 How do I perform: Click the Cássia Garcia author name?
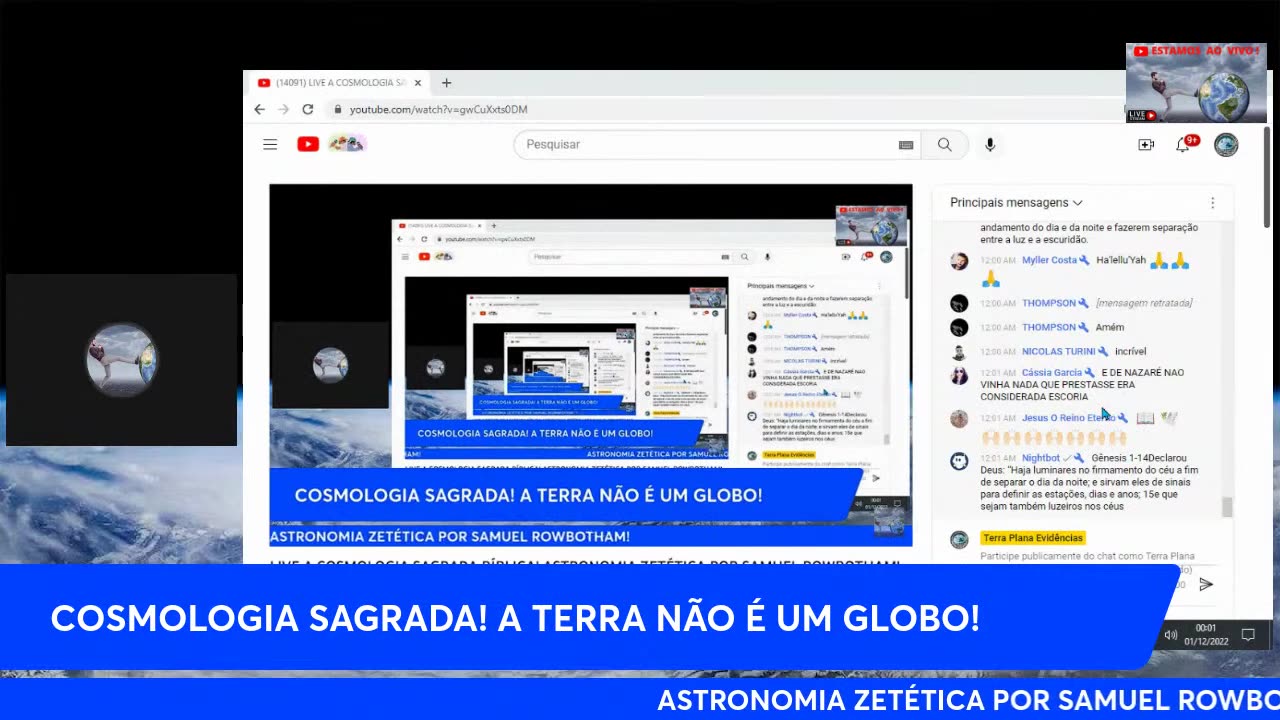point(1052,373)
